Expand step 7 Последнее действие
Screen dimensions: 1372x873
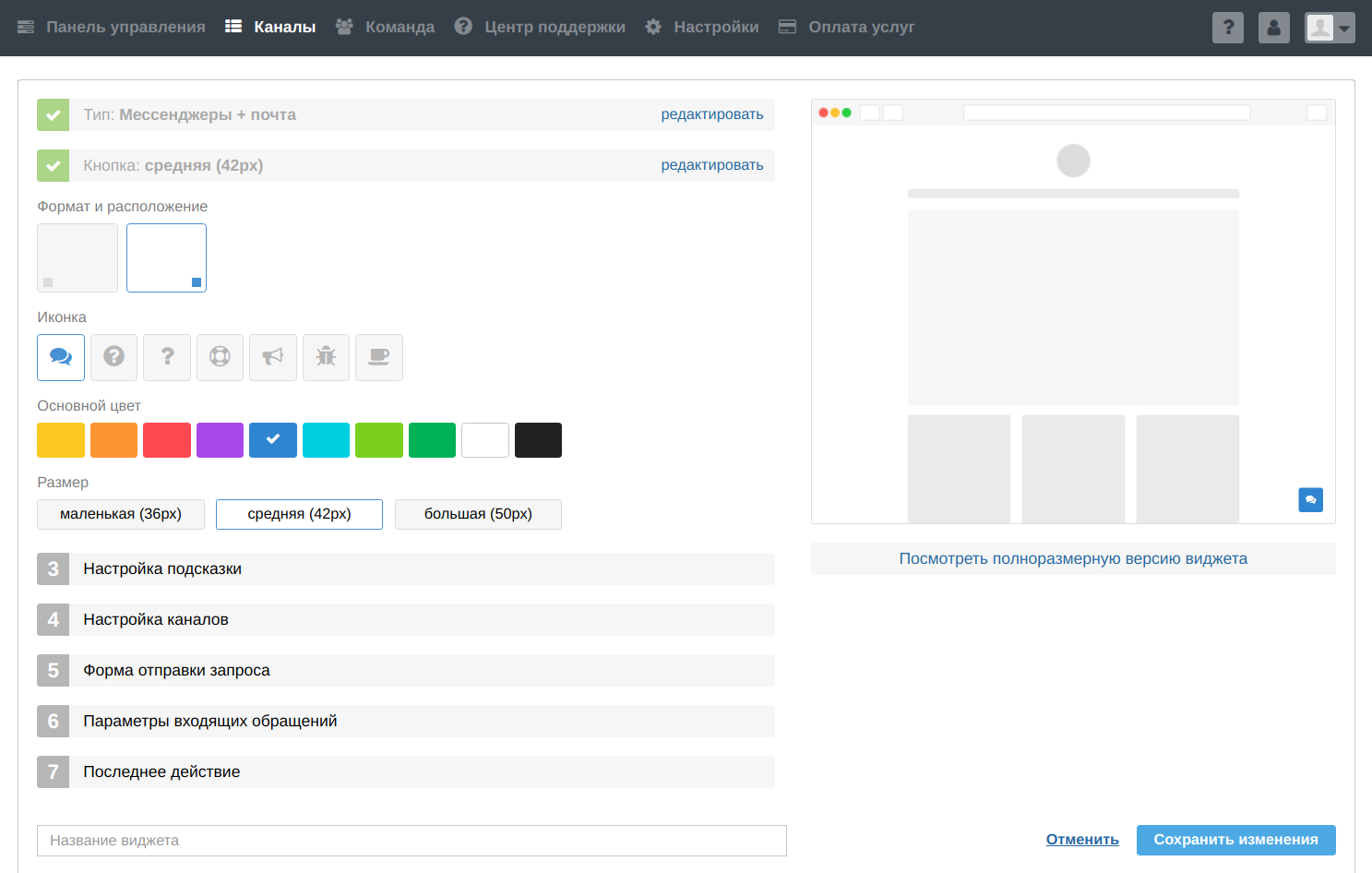coord(406,772)
